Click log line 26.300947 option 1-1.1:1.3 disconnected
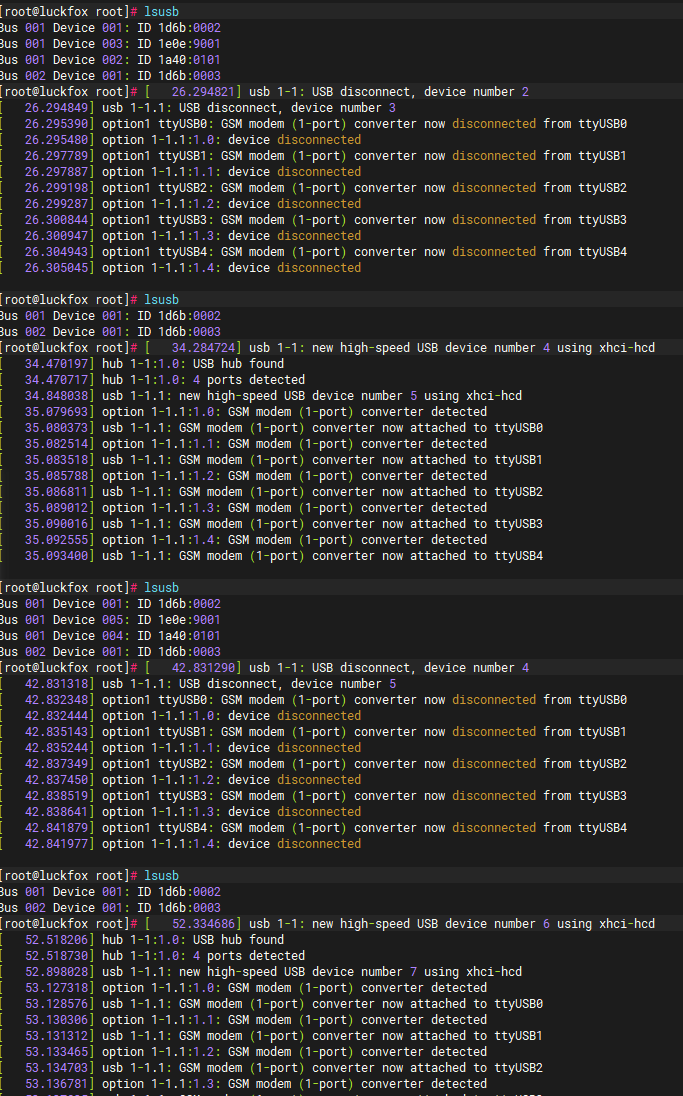The width and height of the screenshot is (683, 1096). (x=181, y=236)
